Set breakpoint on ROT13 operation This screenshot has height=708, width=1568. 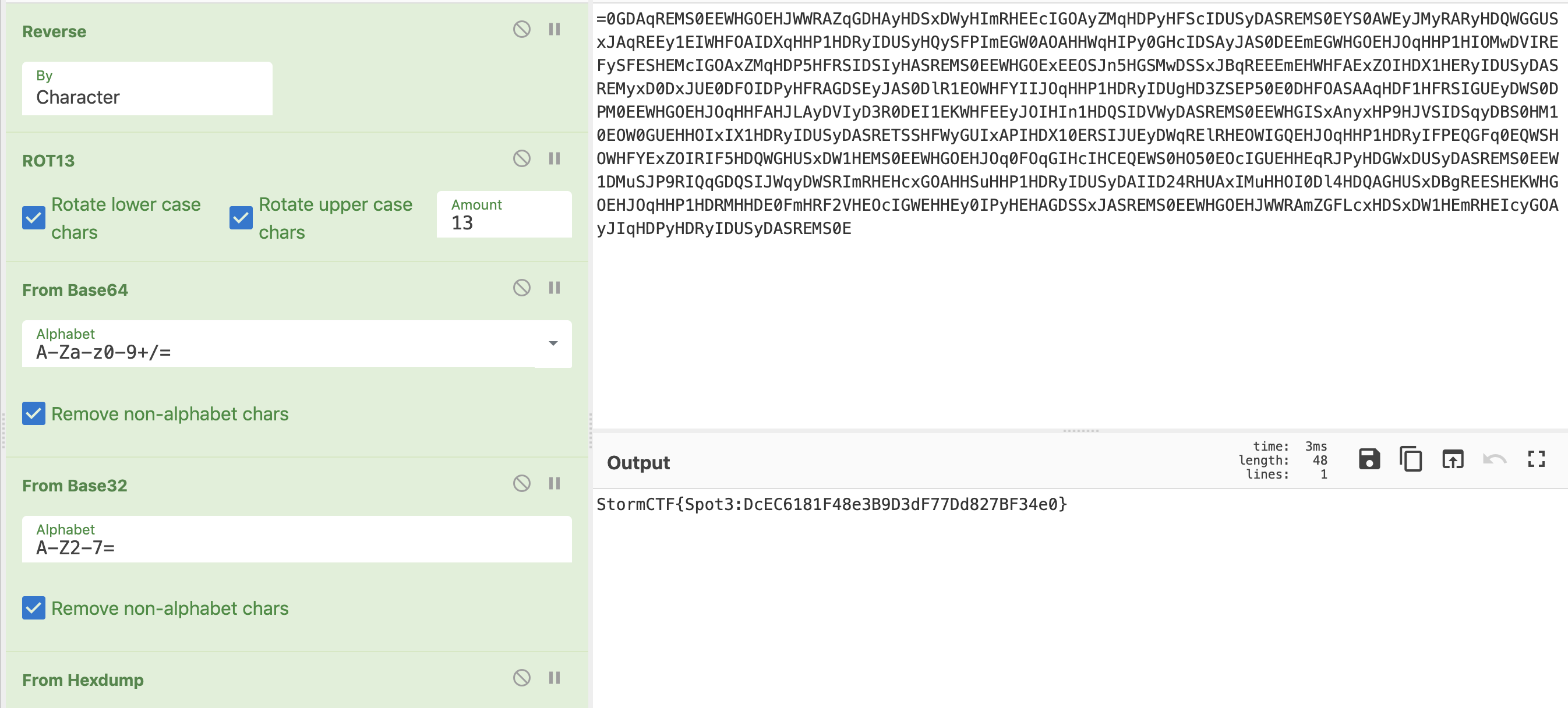[x=554, y=159]
